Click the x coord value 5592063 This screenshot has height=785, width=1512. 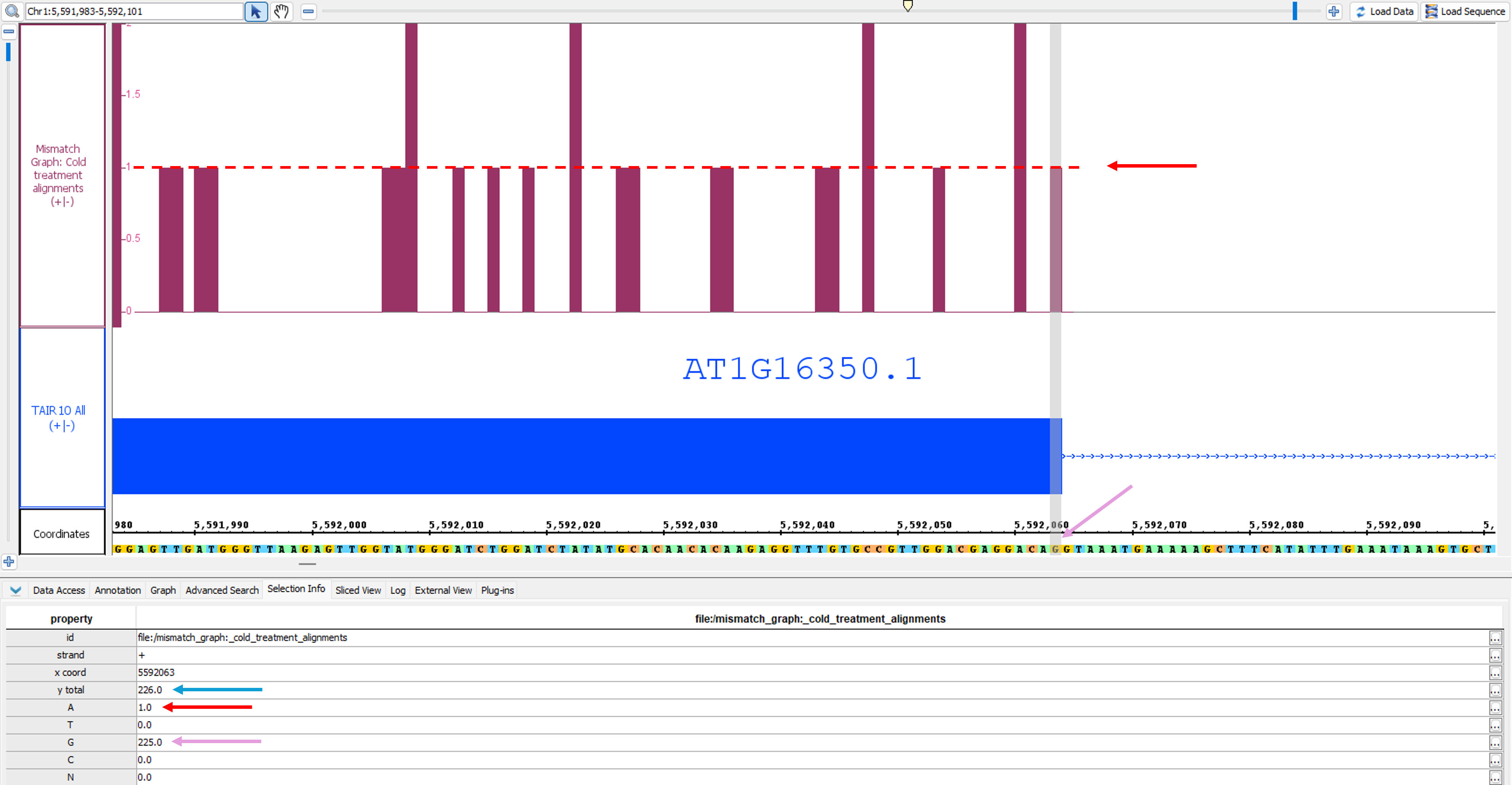[156, 672]
